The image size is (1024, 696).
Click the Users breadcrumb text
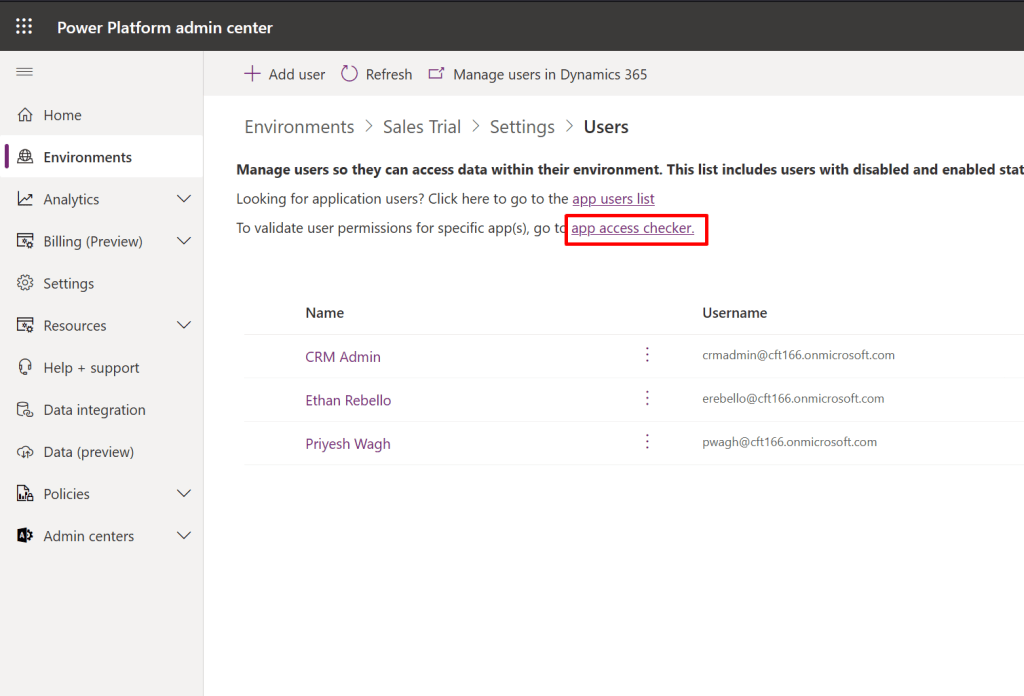click(606, 127)
